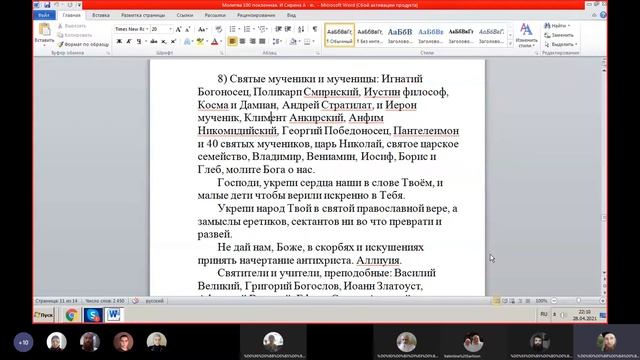Open Change Styles (Изменить стили) menu

(x=526, y=35)
